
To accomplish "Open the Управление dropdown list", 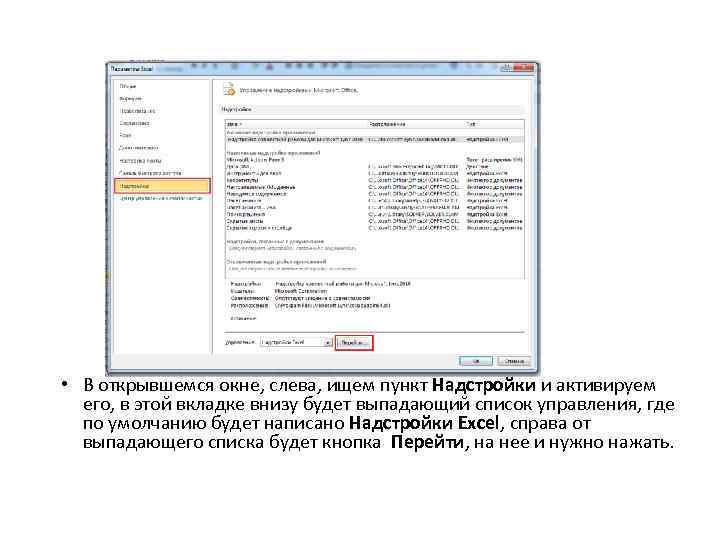I will pos(296,343).
